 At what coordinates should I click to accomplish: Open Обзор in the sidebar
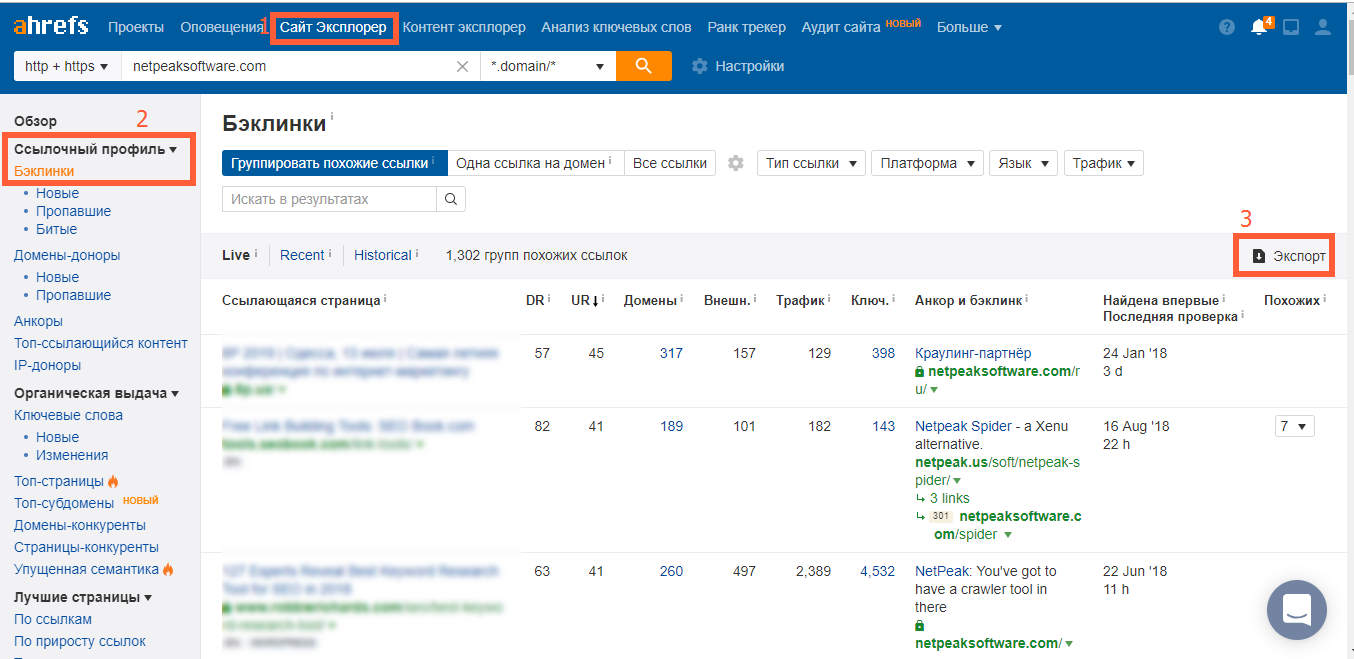tap(36, 121)
